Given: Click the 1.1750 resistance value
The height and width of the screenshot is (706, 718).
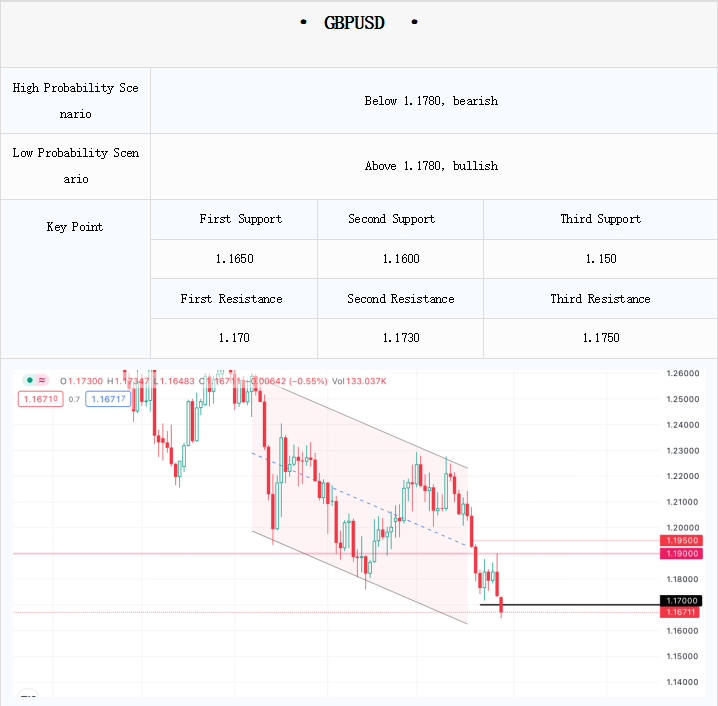Looking at the screenshot, I should coord(601,338).
